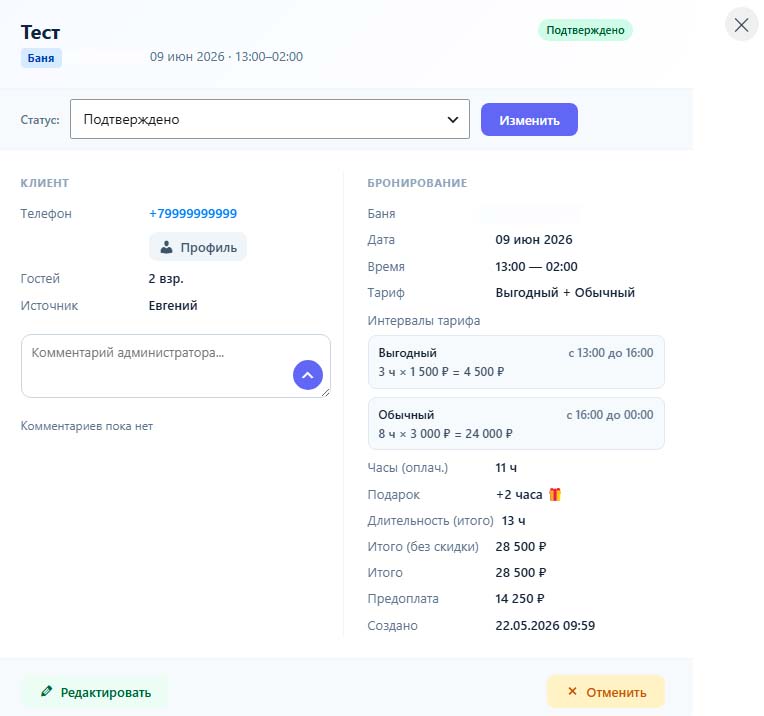The height and width of the screenshot is (716, 764).
Task: Click total duration value 13 ч
Action: click(514, 521)
